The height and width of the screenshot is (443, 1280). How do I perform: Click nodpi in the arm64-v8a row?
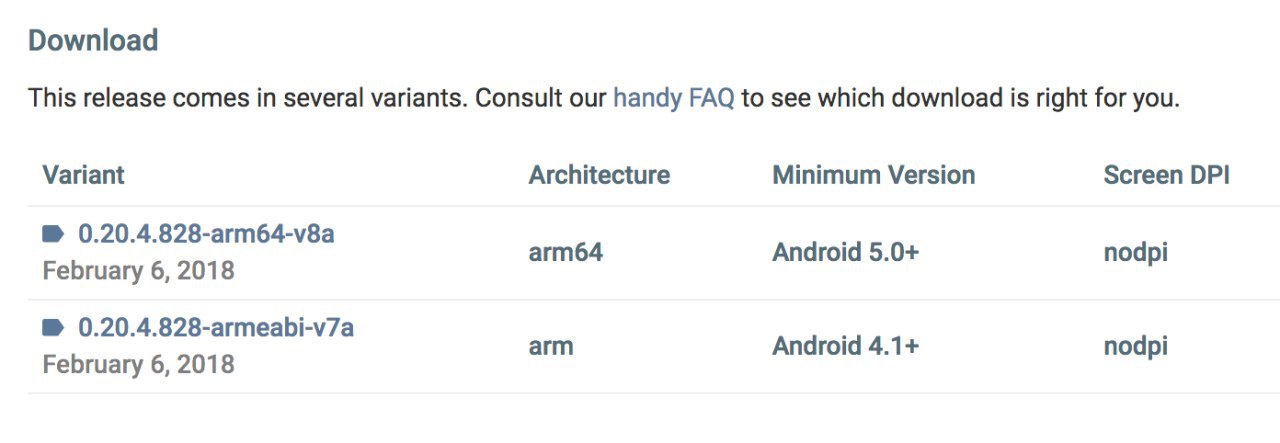[1135, 252]
